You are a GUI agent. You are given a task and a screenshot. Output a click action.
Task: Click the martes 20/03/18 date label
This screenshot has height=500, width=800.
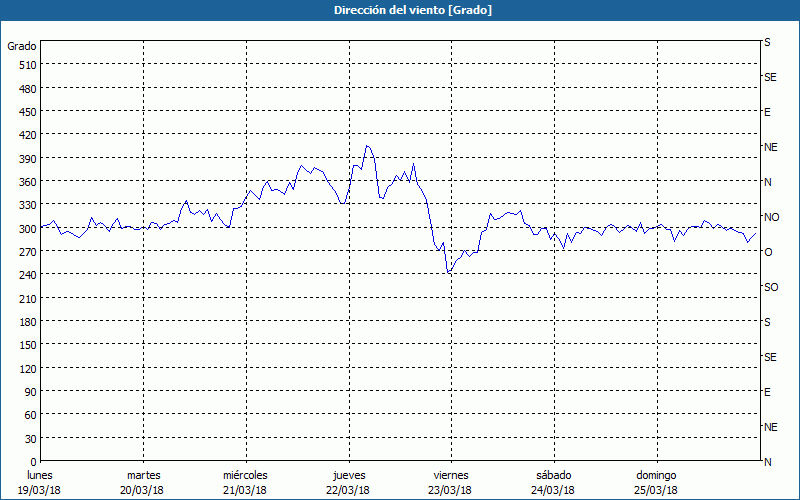tap(143, 482)
